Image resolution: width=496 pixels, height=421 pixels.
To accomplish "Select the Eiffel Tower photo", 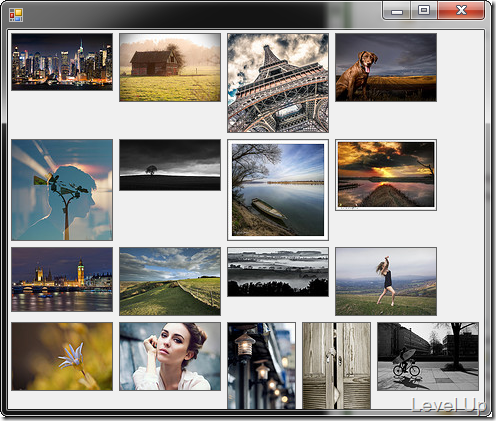I will (278, 83).
